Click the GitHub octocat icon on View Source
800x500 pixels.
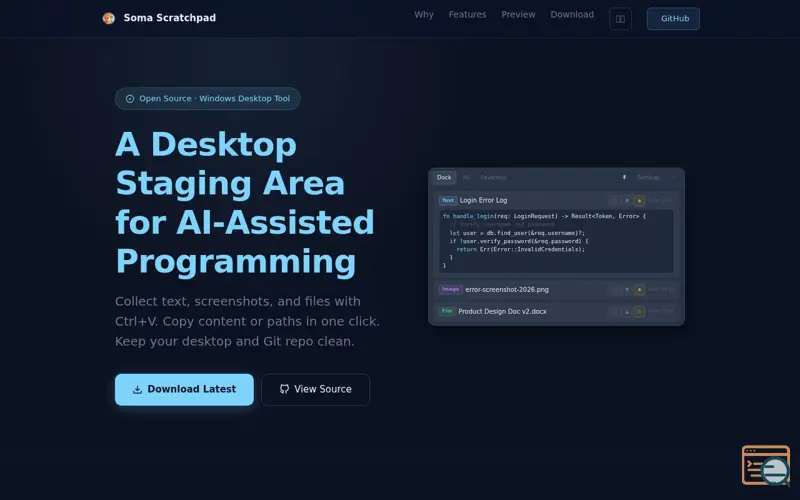(x=284, y=389)
